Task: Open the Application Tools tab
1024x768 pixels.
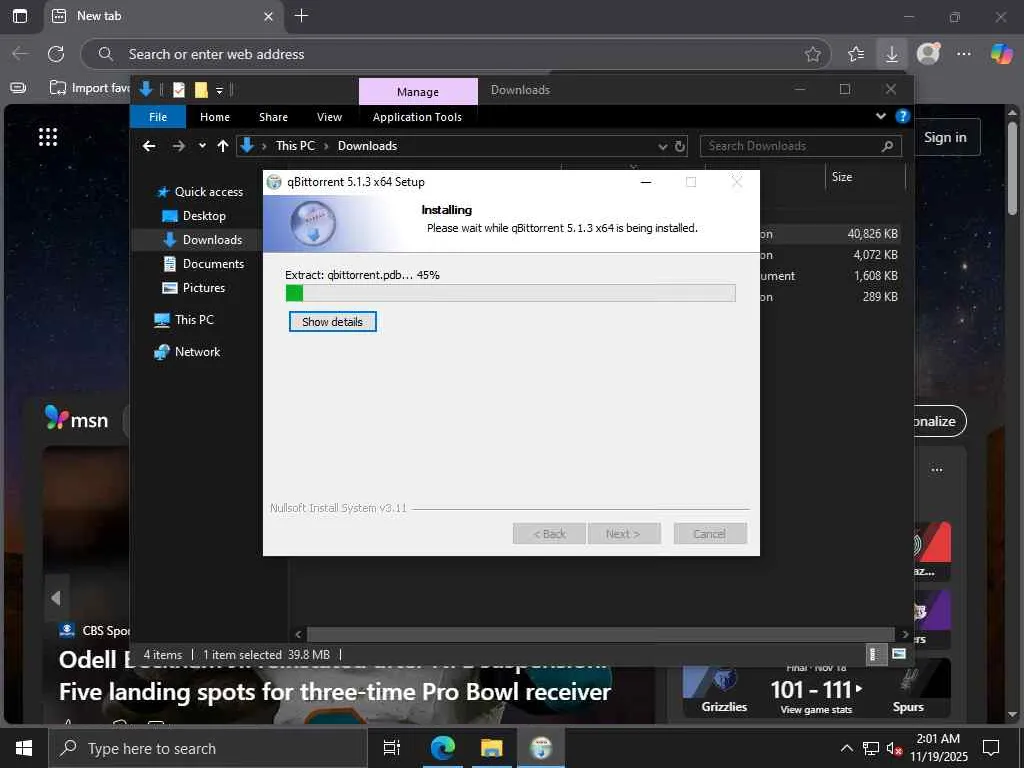Action: pyautogui.click(x=417, y=117)
